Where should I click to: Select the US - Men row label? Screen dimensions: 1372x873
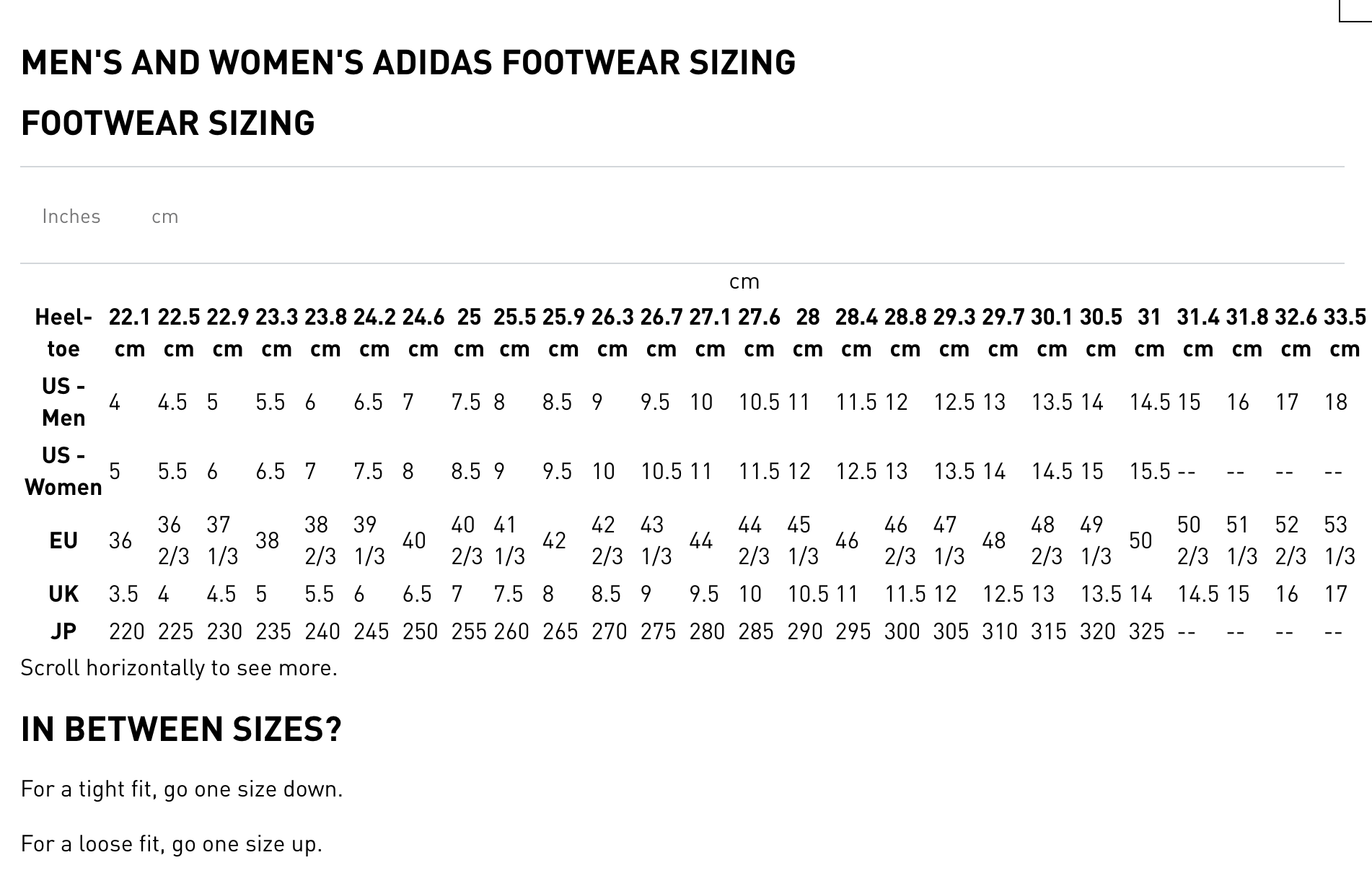pos(63,402)
